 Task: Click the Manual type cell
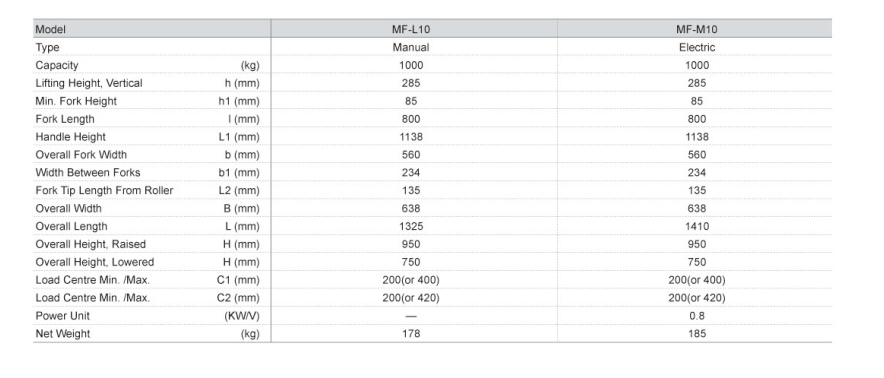pos(411,47)
